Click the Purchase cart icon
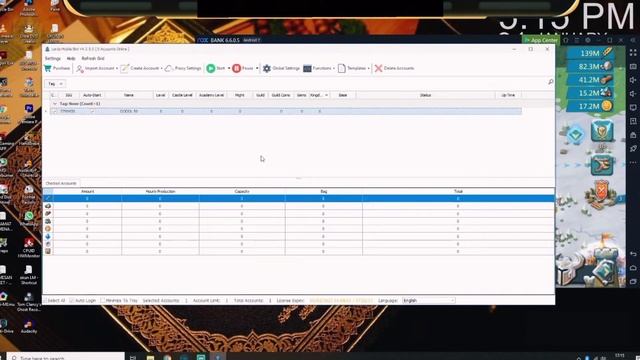Viewport: 640px width, 360px height. (x=48, y=69)
